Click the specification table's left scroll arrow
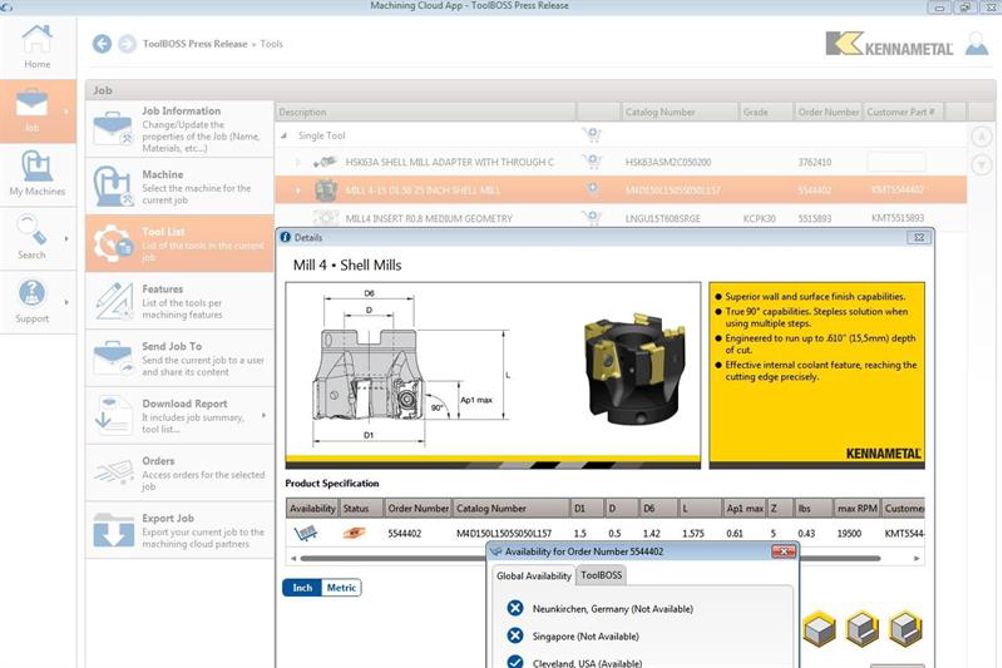 293,558
